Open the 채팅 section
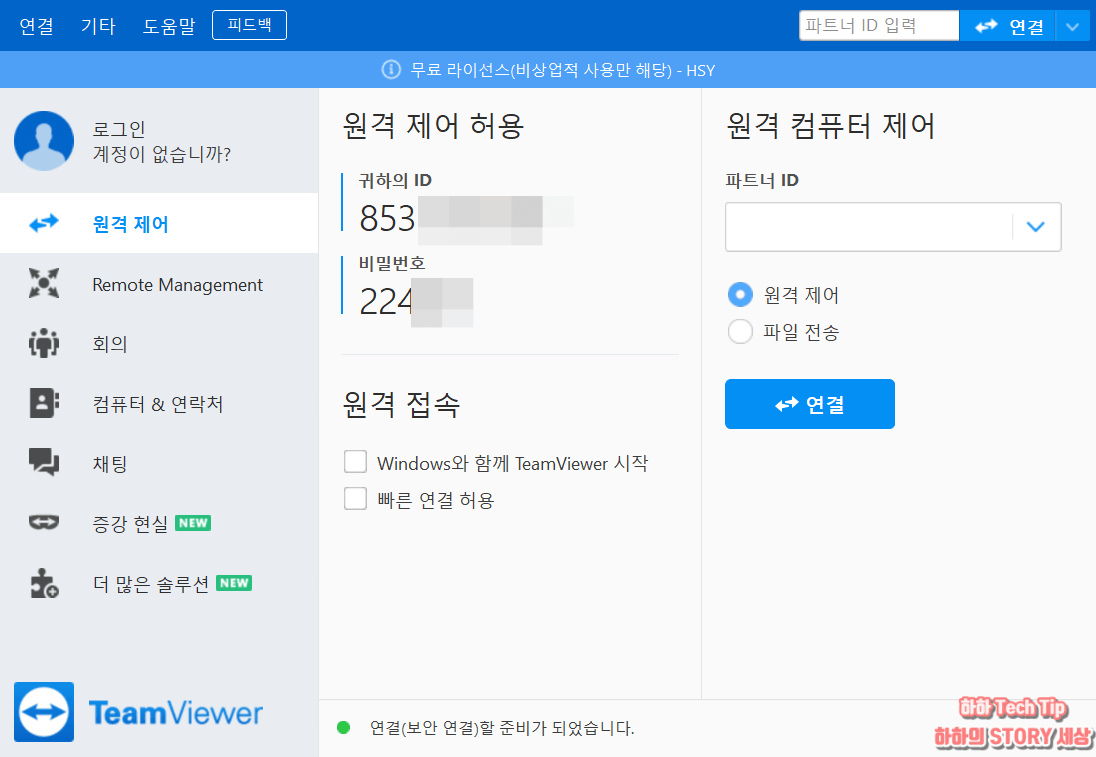Viewport: 1096px width, 757px height. click(110, 464)
